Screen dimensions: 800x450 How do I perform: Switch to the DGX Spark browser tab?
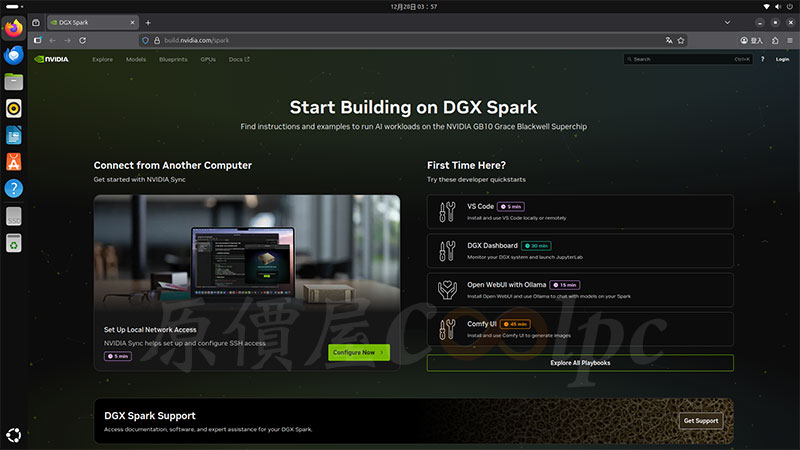90,22
